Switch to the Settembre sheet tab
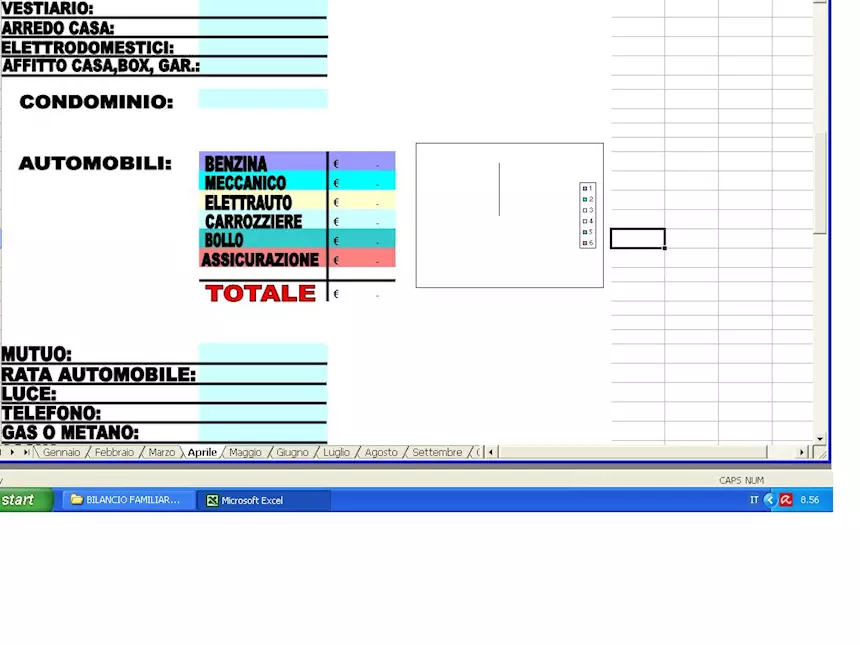The image size is (860, 645). point(437,452)
